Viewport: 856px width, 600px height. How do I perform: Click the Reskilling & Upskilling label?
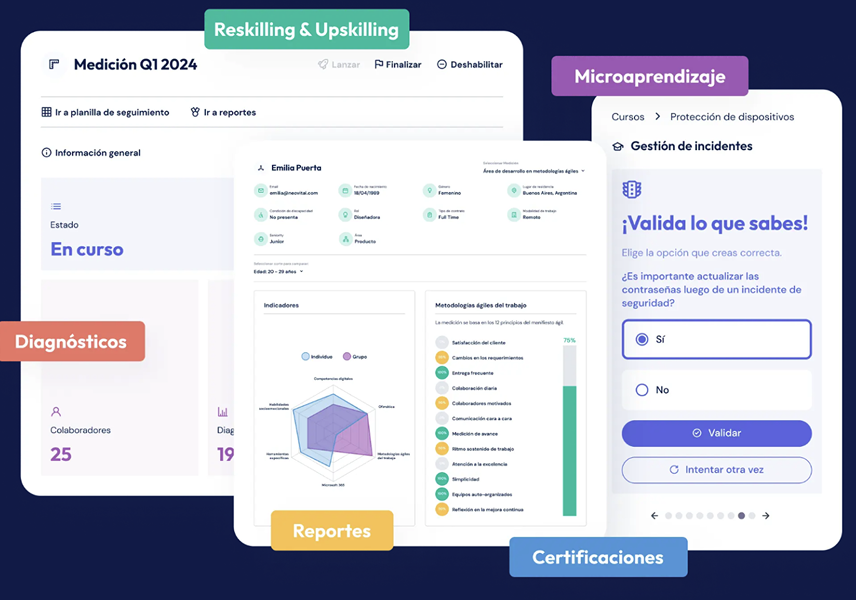click(306, 29)
